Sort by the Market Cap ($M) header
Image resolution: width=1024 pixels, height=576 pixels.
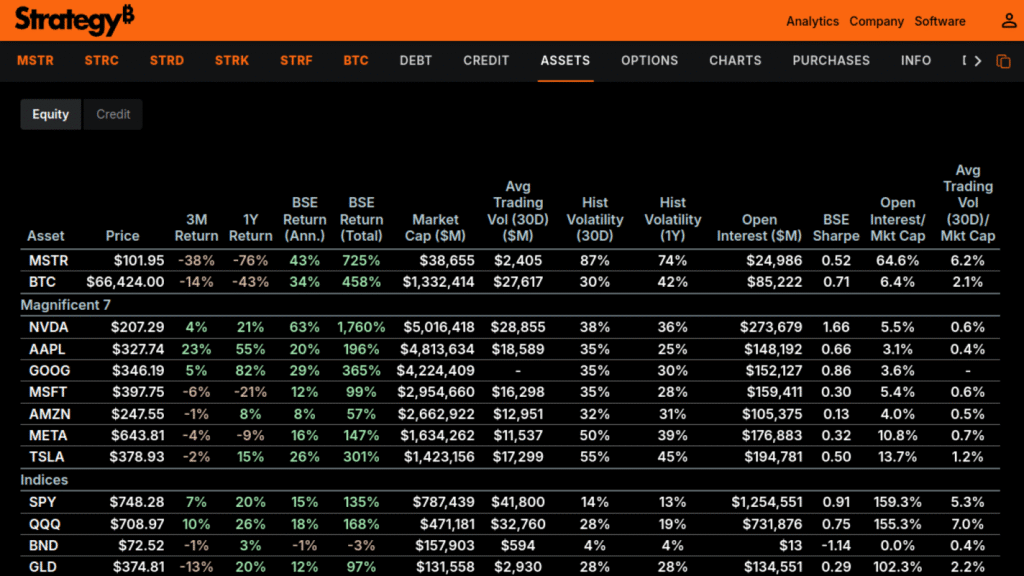435,228
